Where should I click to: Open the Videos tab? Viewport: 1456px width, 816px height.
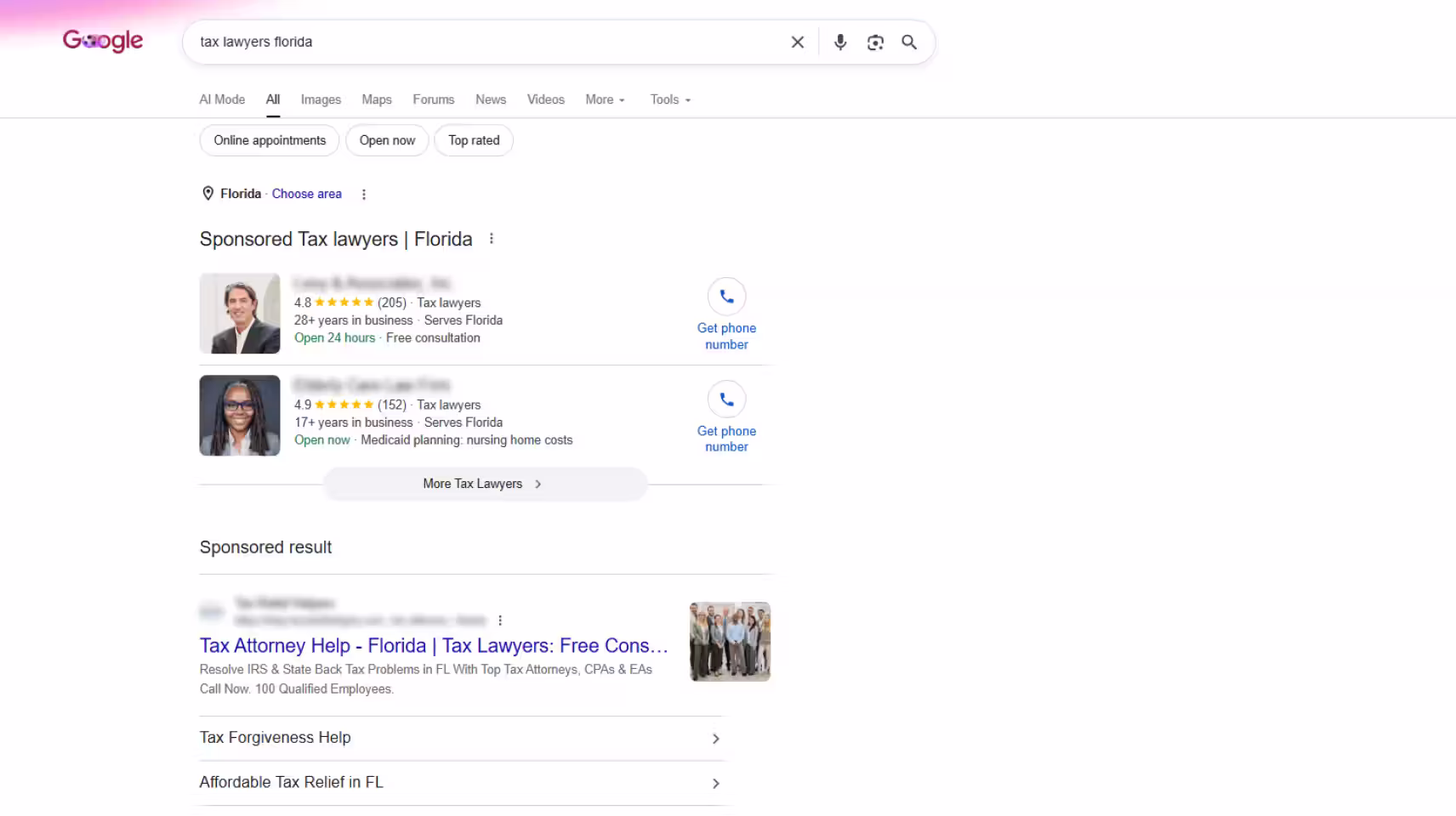pyautogui.click(x=546, y=99)
